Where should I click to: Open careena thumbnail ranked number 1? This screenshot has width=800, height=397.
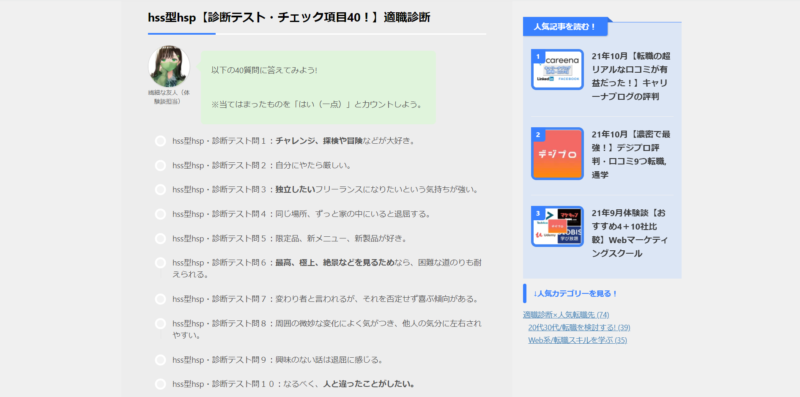pos(557,69)
